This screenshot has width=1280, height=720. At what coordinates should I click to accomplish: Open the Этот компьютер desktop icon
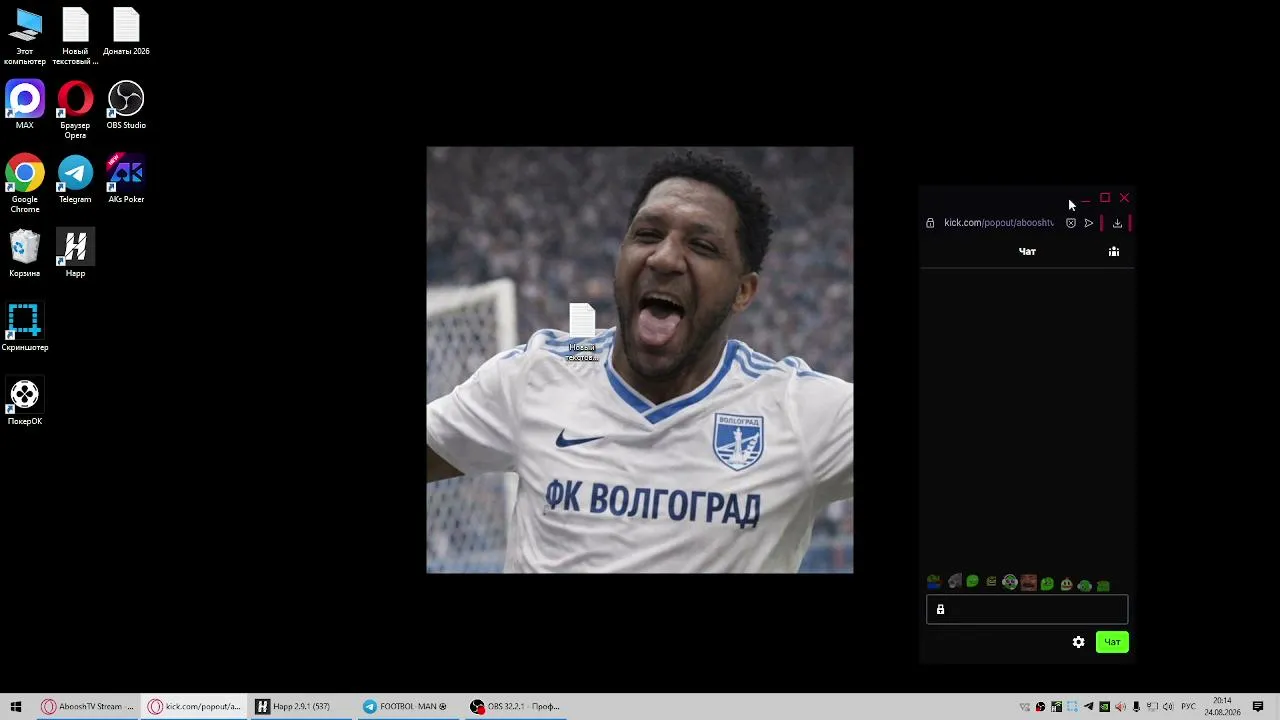[x=25, y=36]
